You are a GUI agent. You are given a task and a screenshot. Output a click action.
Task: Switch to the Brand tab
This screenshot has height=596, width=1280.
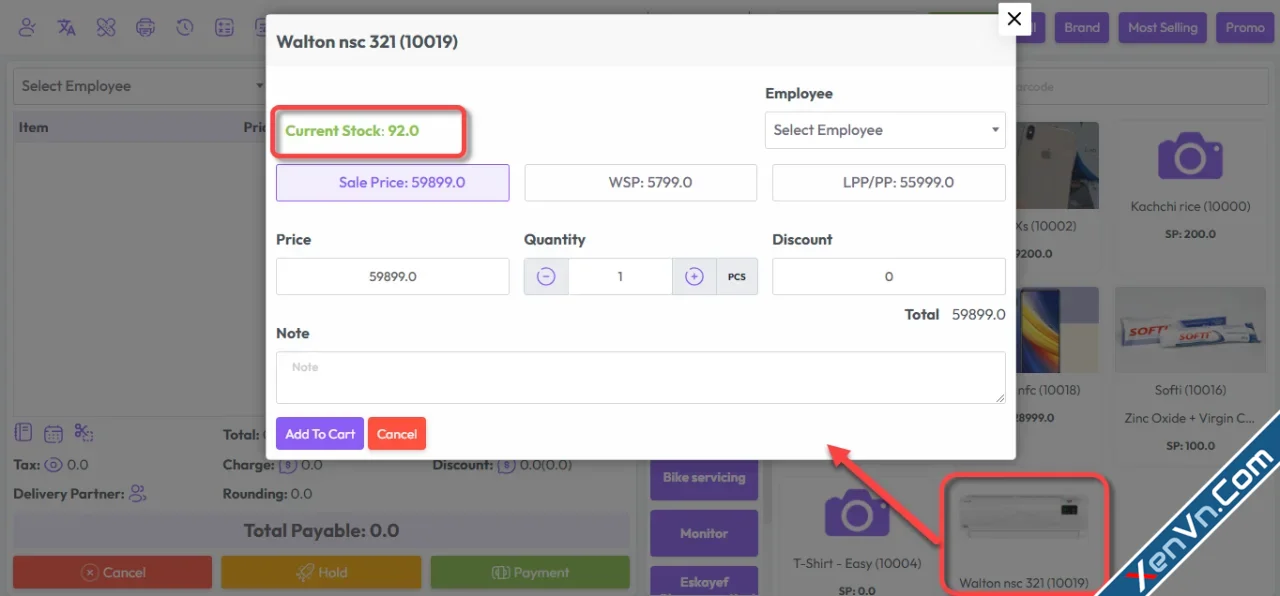click(1081, 28)
